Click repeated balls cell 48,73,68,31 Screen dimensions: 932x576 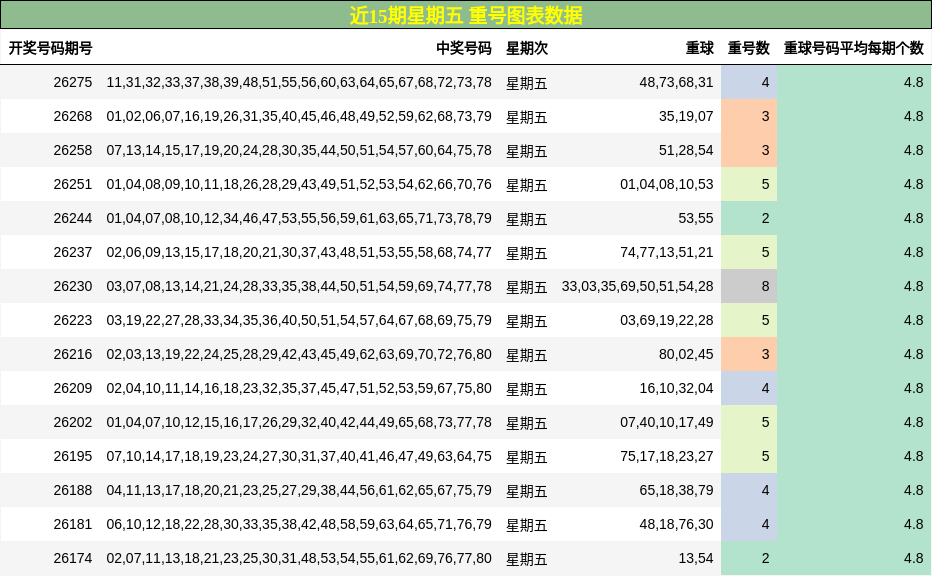click(x=676, y=82)
